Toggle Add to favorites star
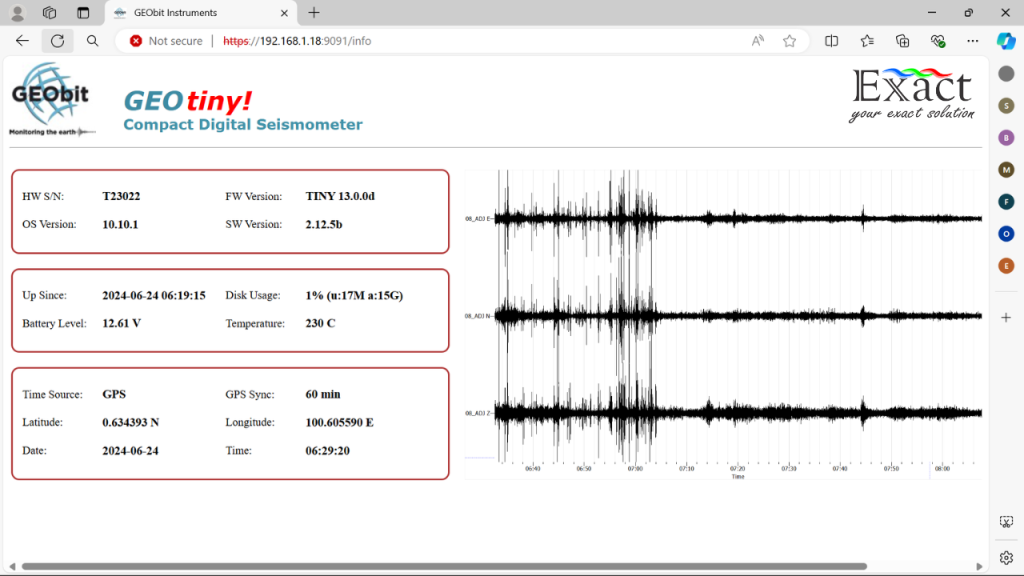The image size is (1024, 576). [789, 41]
